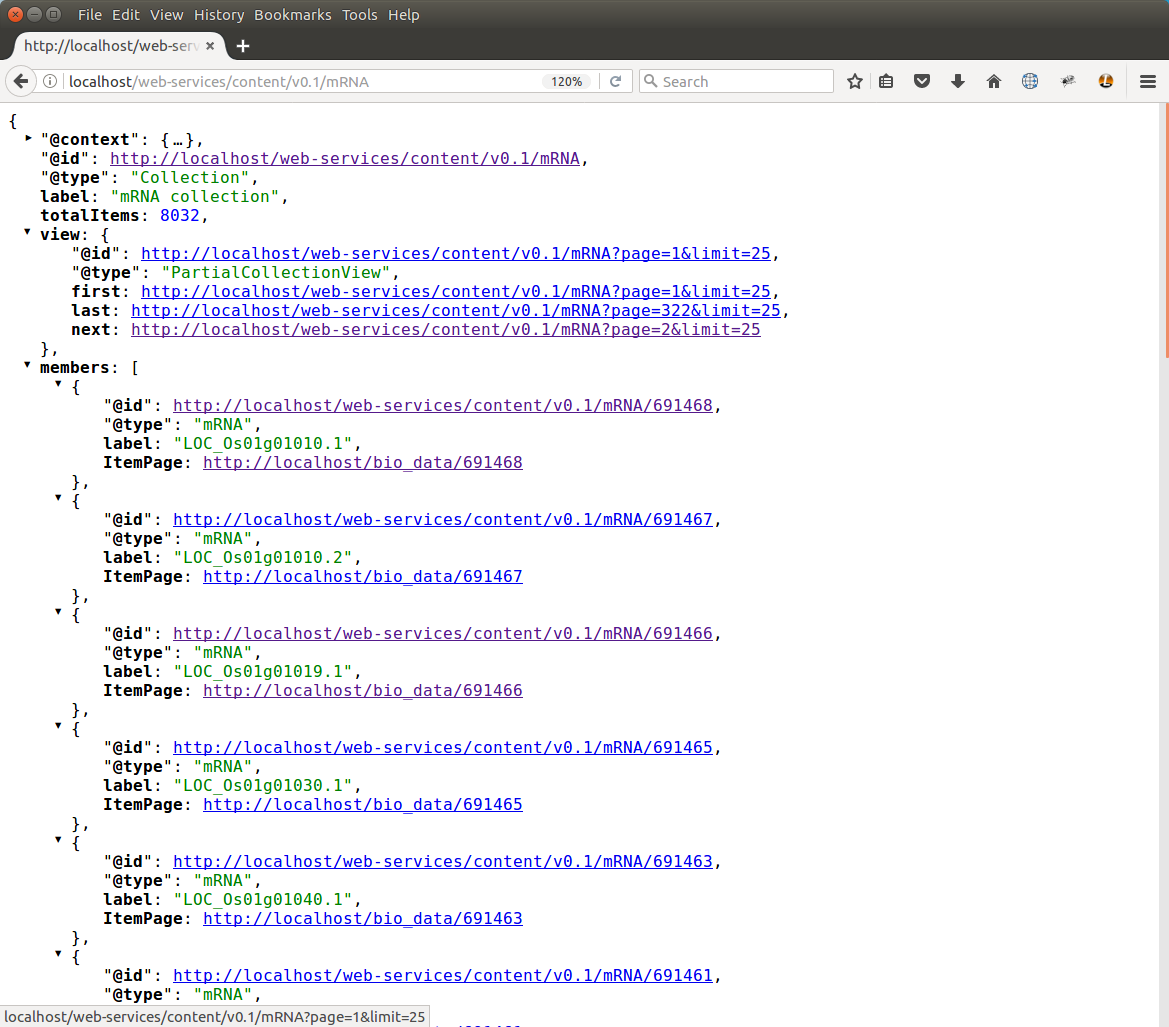This screenshot has width=1169, height=1027.
Task: Open a new tab with plus button
Action: coord(242,46)
